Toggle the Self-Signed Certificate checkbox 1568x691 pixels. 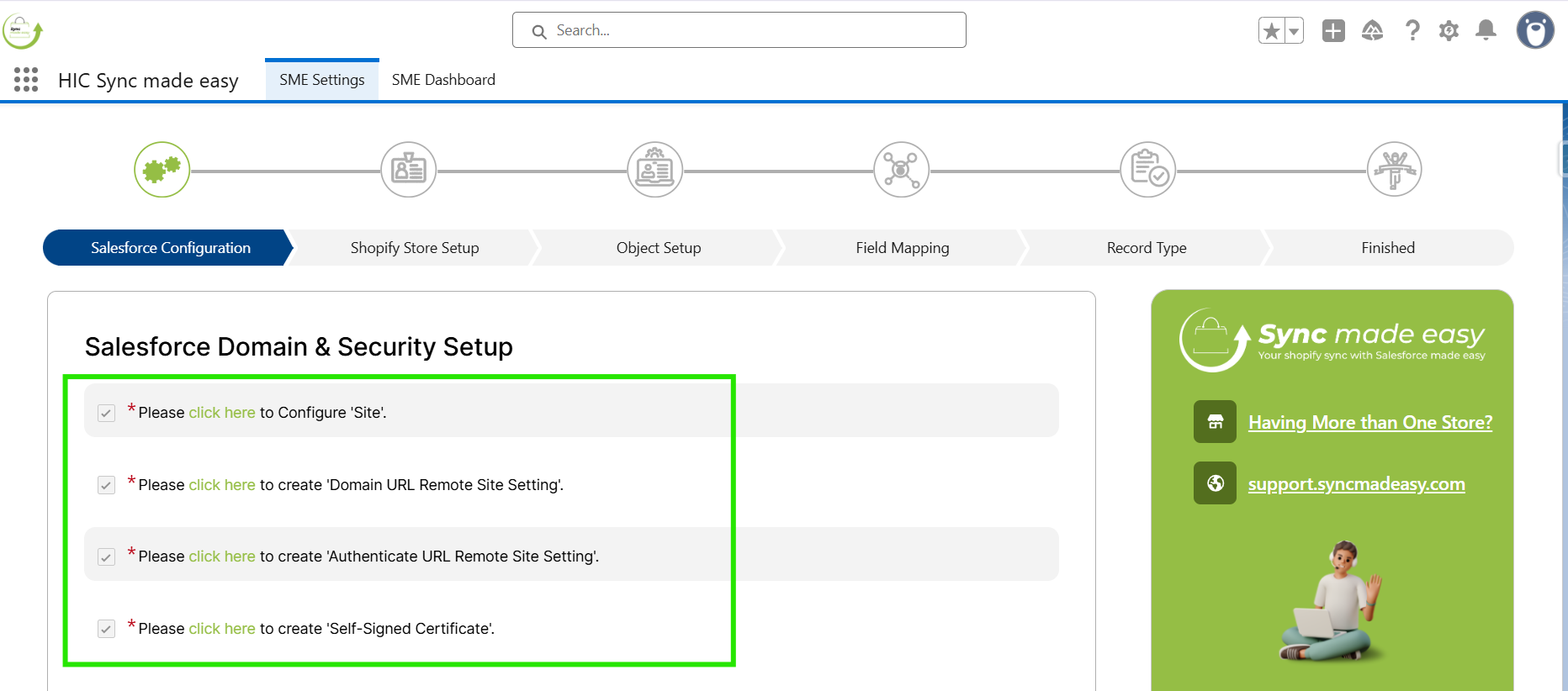(x=106, y=629)
